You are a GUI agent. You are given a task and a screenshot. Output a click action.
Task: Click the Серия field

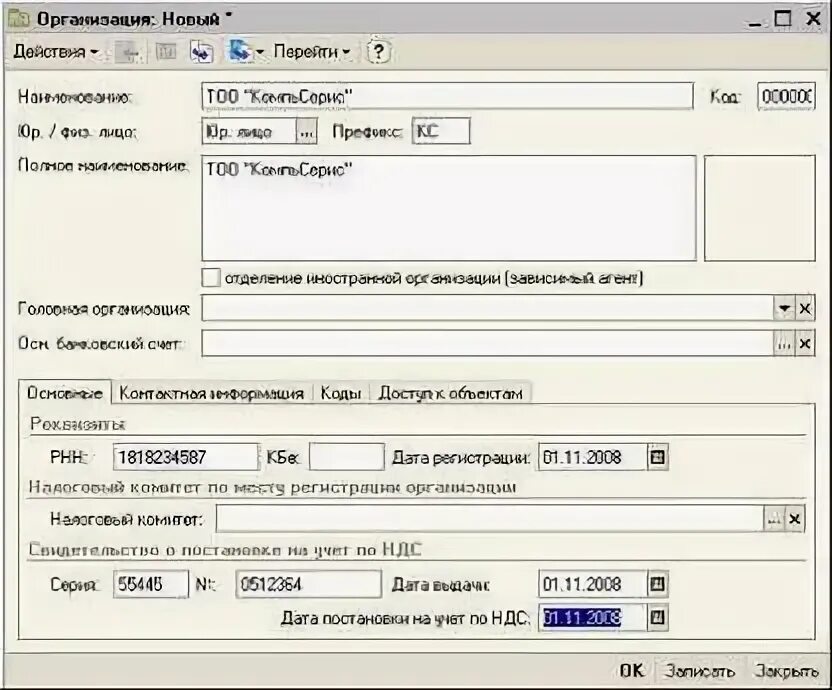click(151, 584)
